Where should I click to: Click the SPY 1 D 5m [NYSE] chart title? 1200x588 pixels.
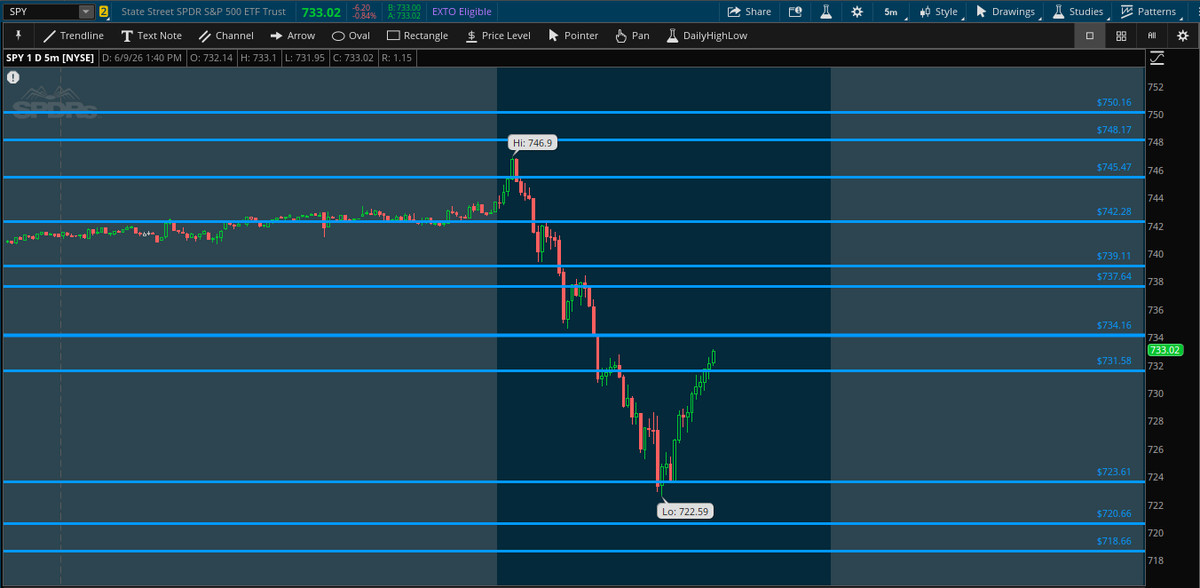point(50,58)
